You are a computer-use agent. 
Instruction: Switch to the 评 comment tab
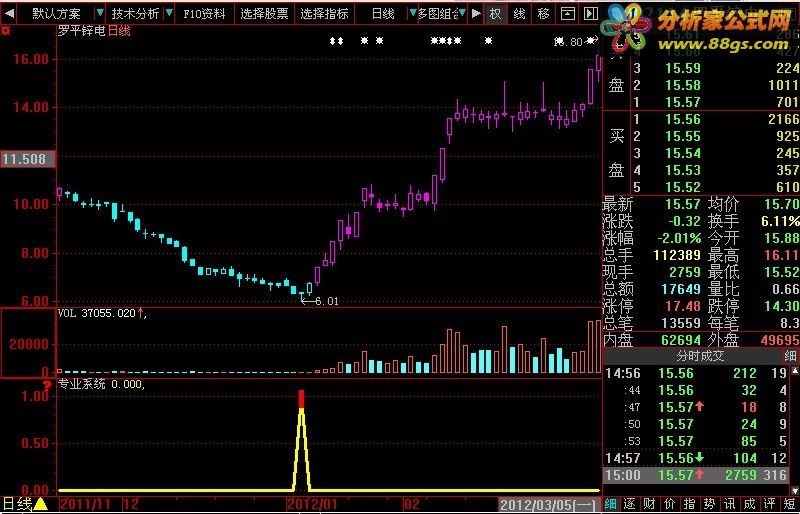[769, 504]
